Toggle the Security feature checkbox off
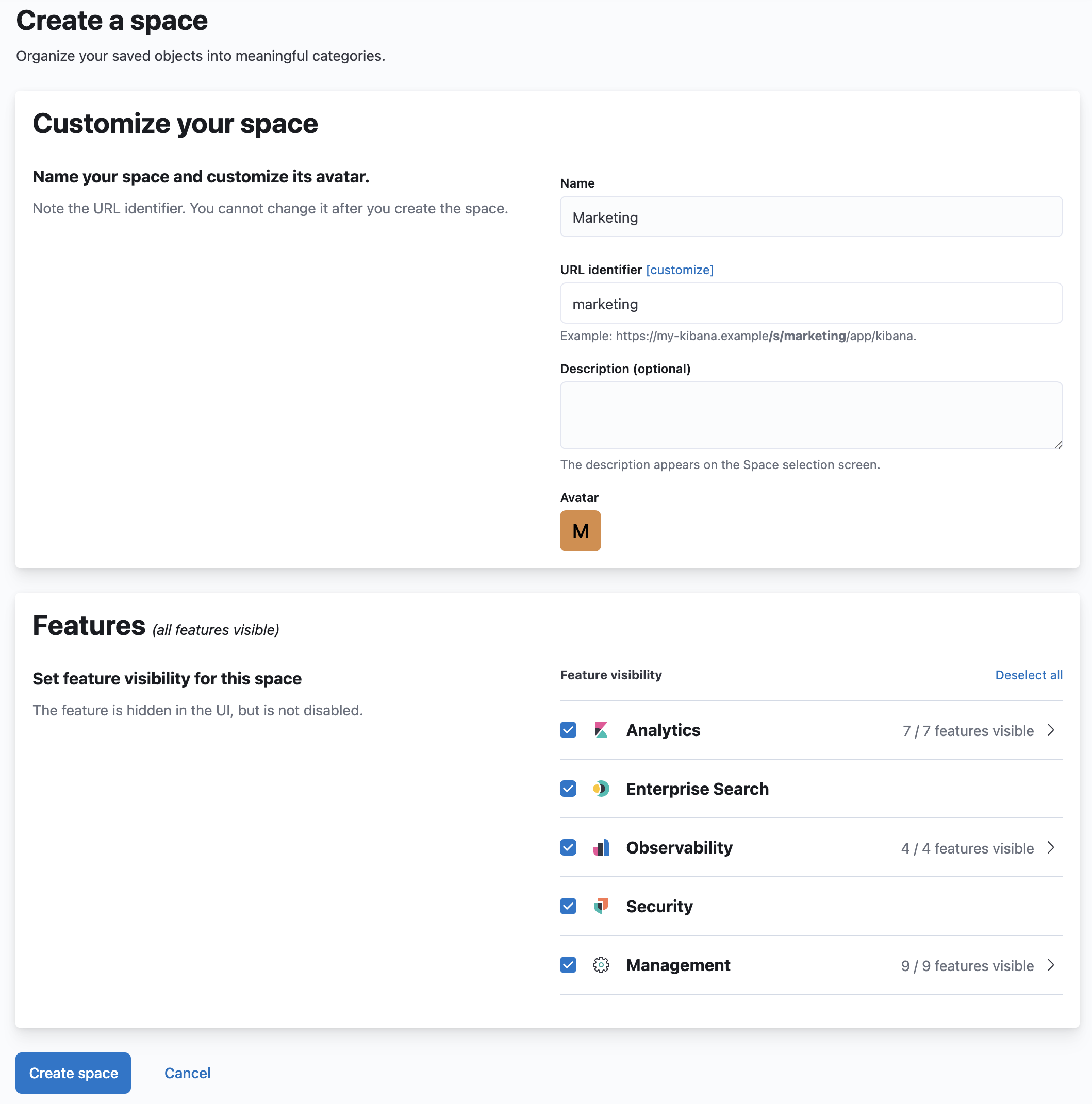The image size is (1092, 1104). [568, 906]
